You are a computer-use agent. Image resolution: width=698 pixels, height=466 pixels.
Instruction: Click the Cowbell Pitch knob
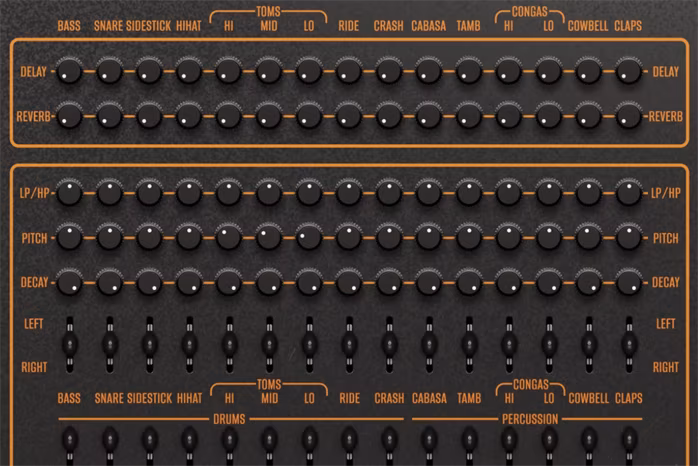click(x=588, y=238)
